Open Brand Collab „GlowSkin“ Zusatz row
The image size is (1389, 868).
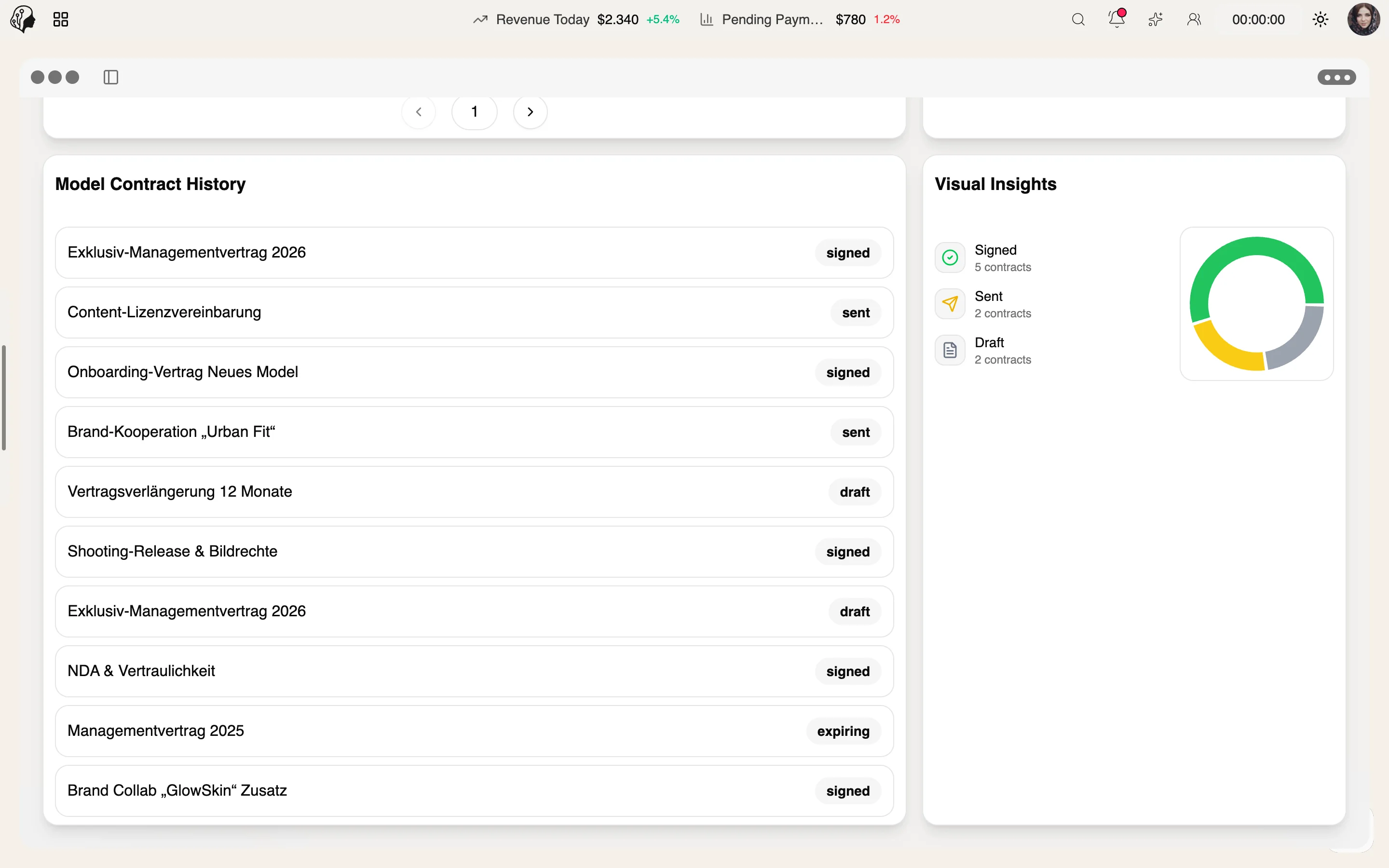click(474, 790)
